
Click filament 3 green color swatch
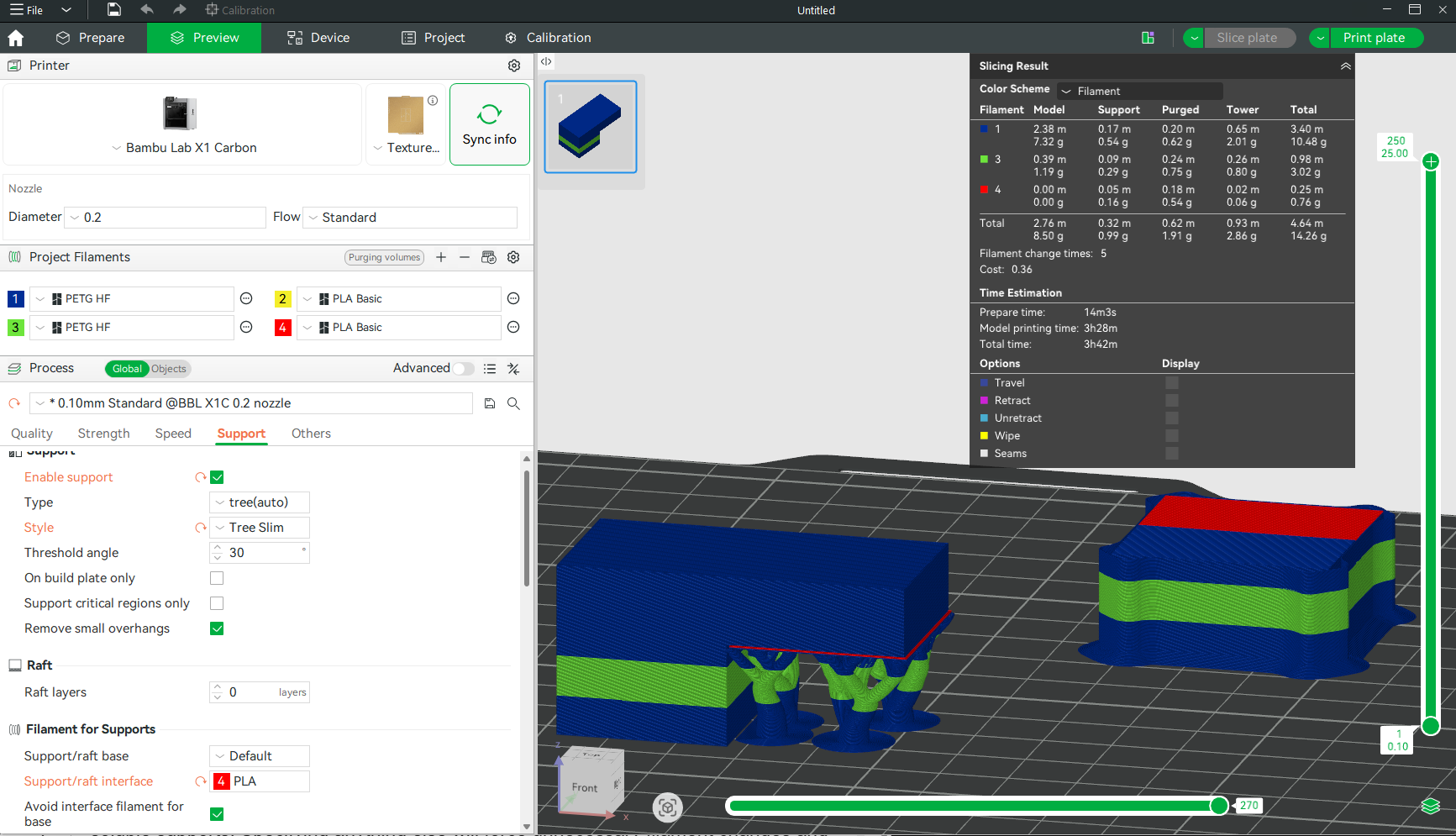point(16,328)
